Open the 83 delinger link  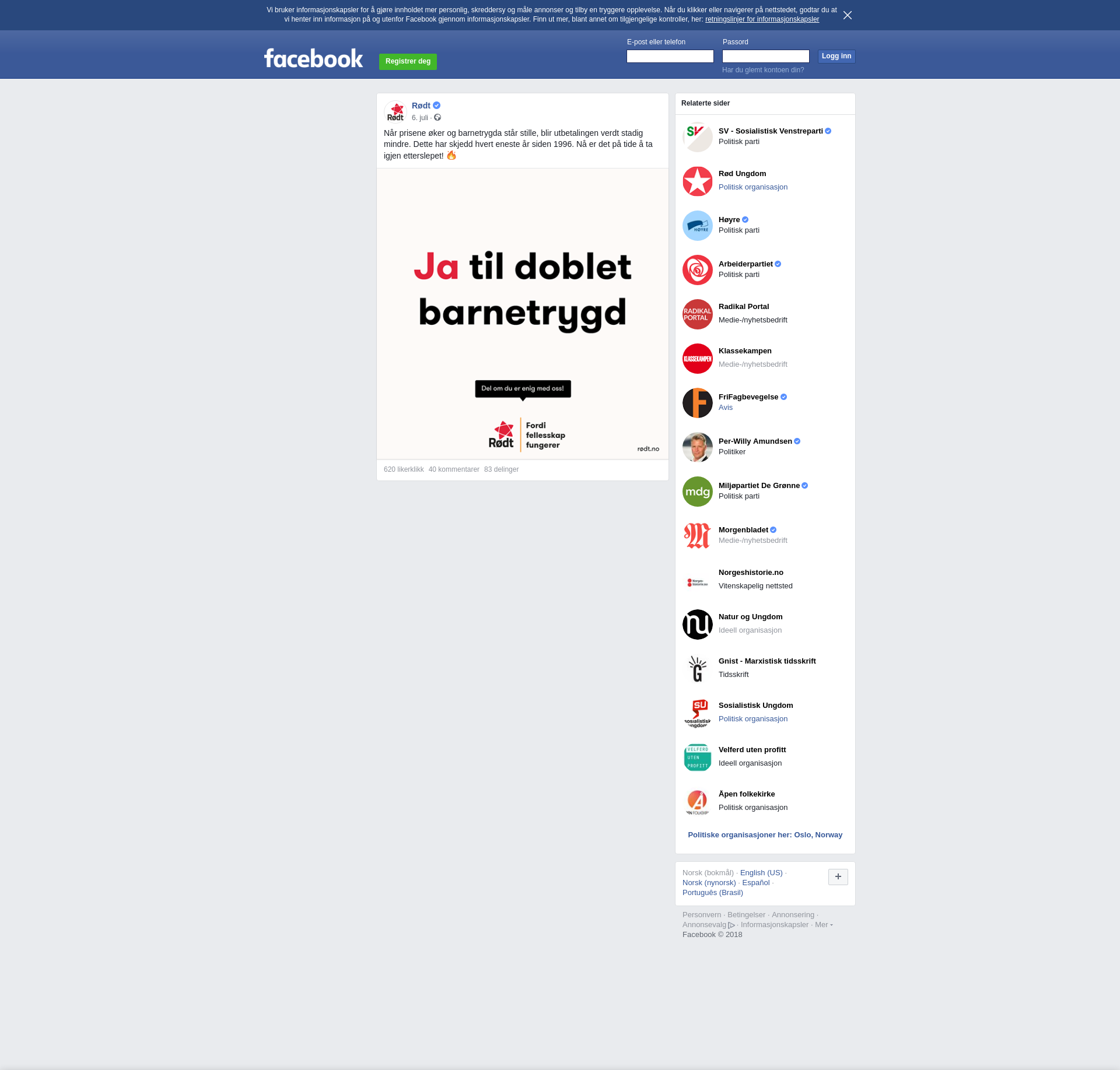click(501, 469)
